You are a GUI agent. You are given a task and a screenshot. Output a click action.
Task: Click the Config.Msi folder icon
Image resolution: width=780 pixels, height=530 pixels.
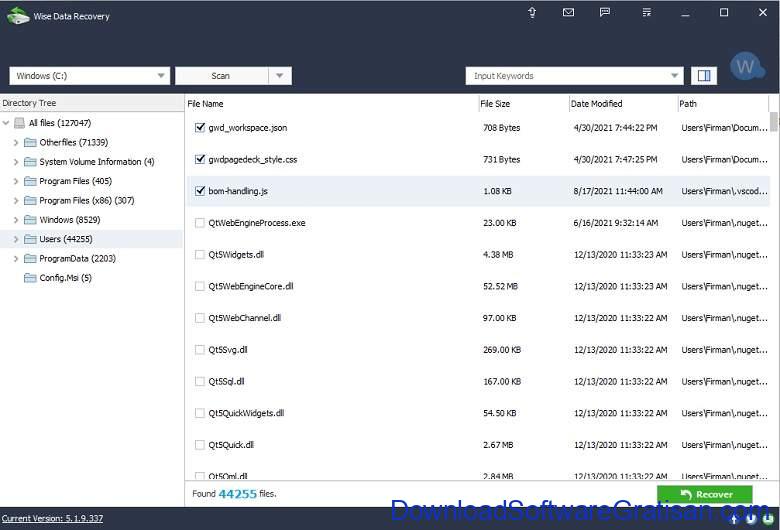(30, 278)
